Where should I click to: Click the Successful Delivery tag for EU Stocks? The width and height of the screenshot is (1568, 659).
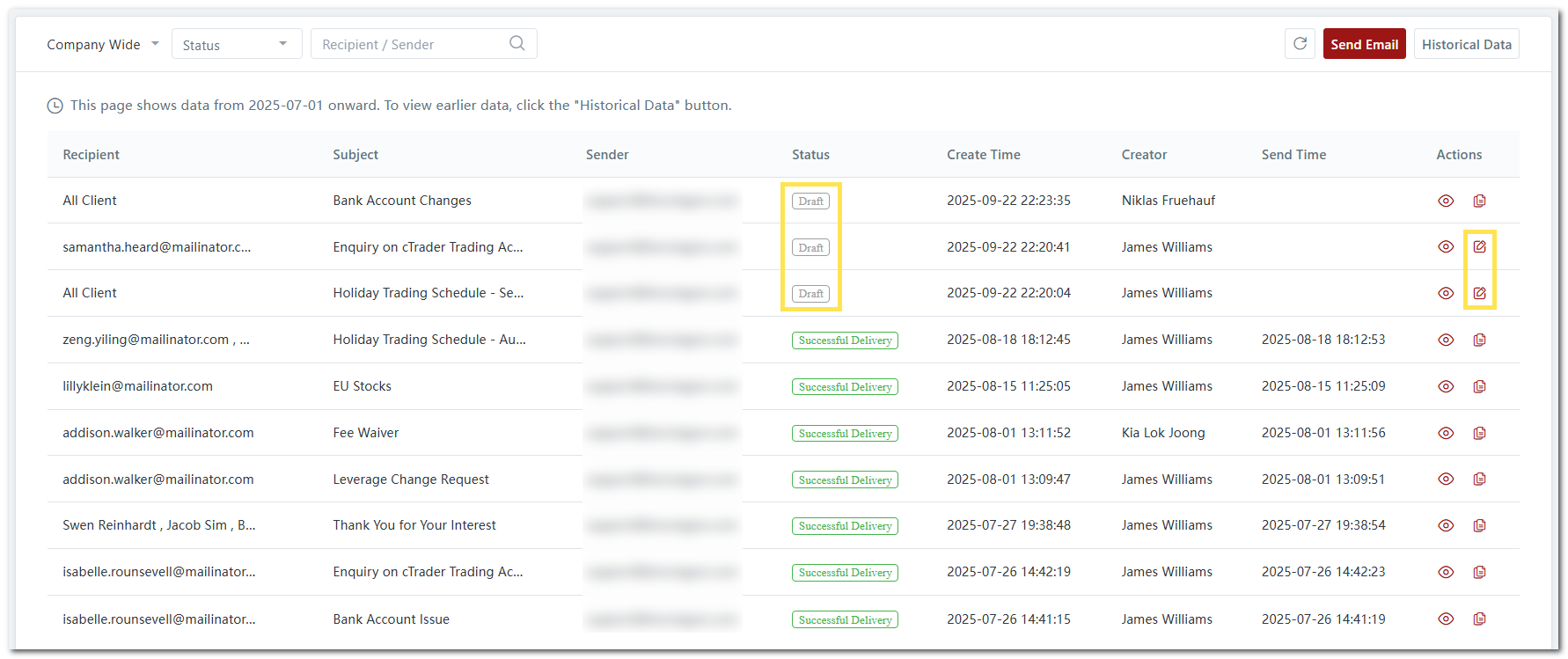pos(845,387)
